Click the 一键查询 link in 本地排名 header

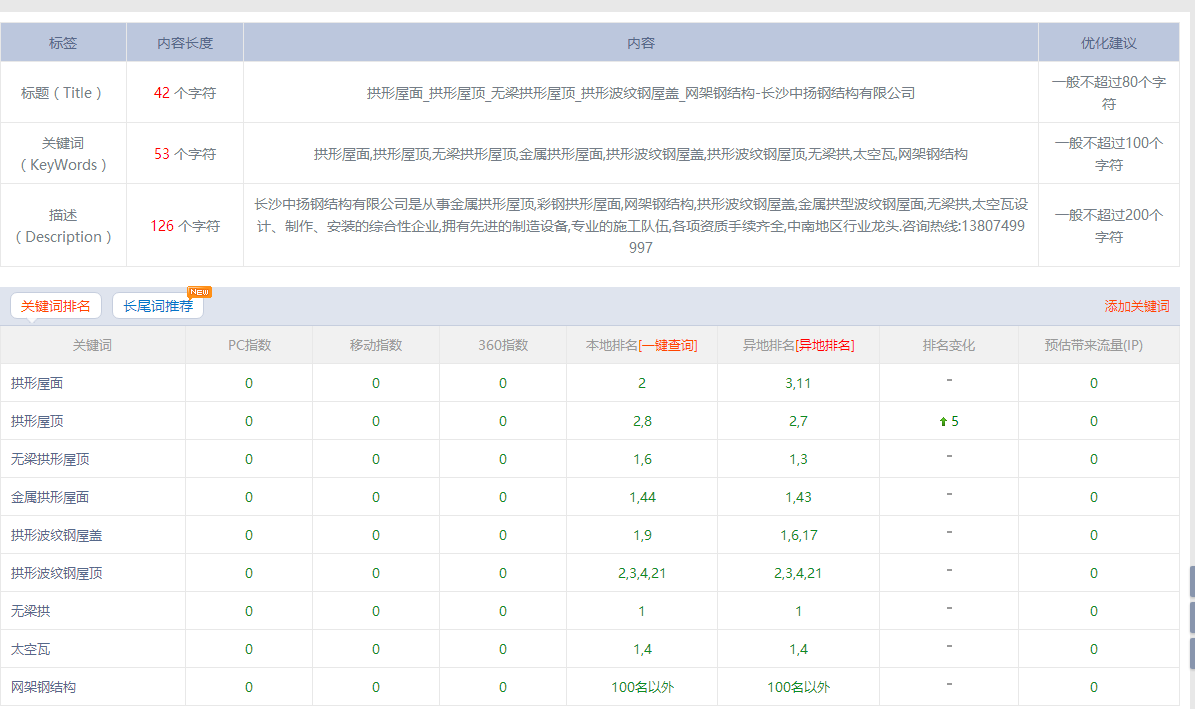[668, 345]
